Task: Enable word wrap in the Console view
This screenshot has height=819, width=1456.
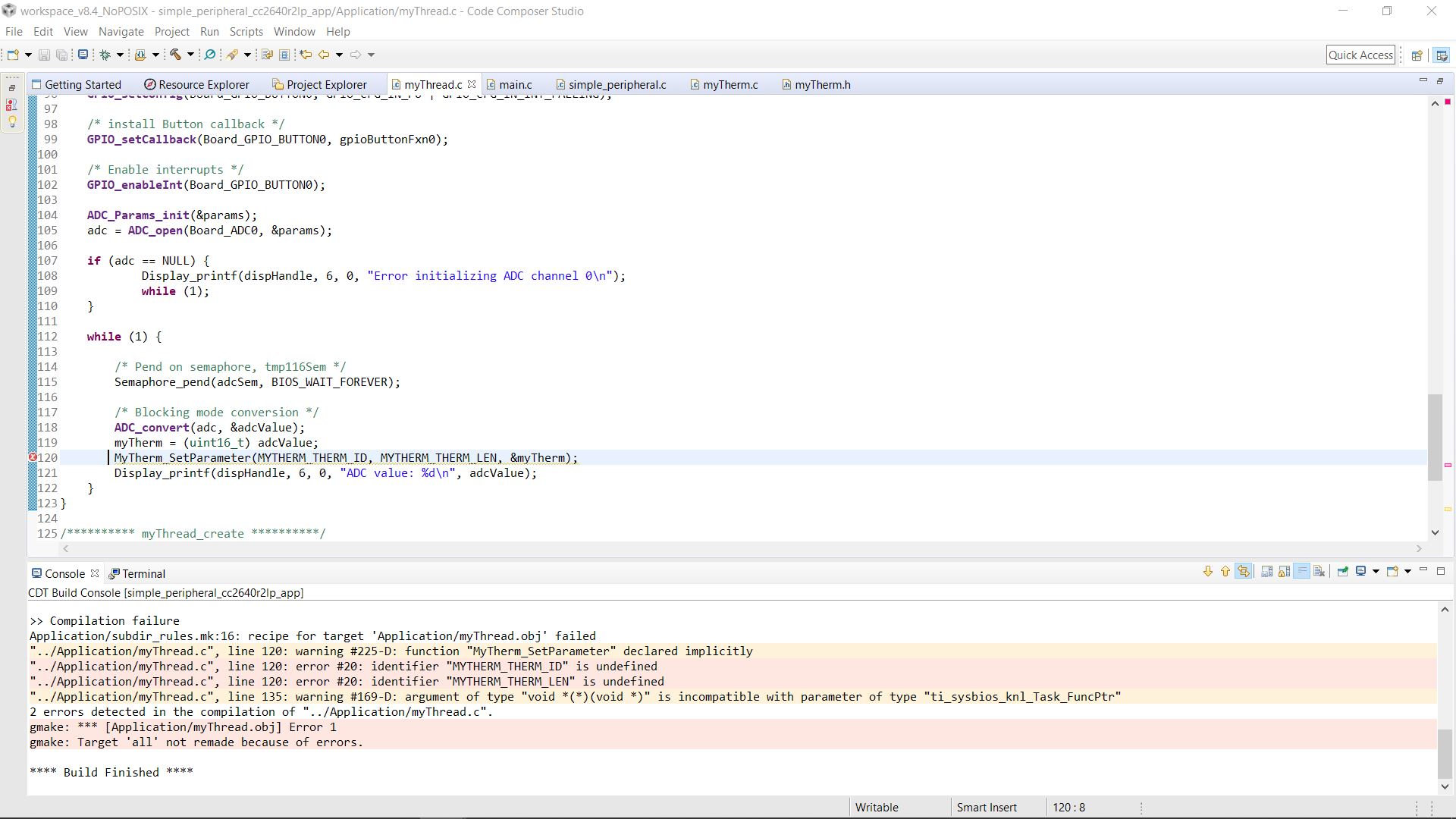Action: 1301,572
